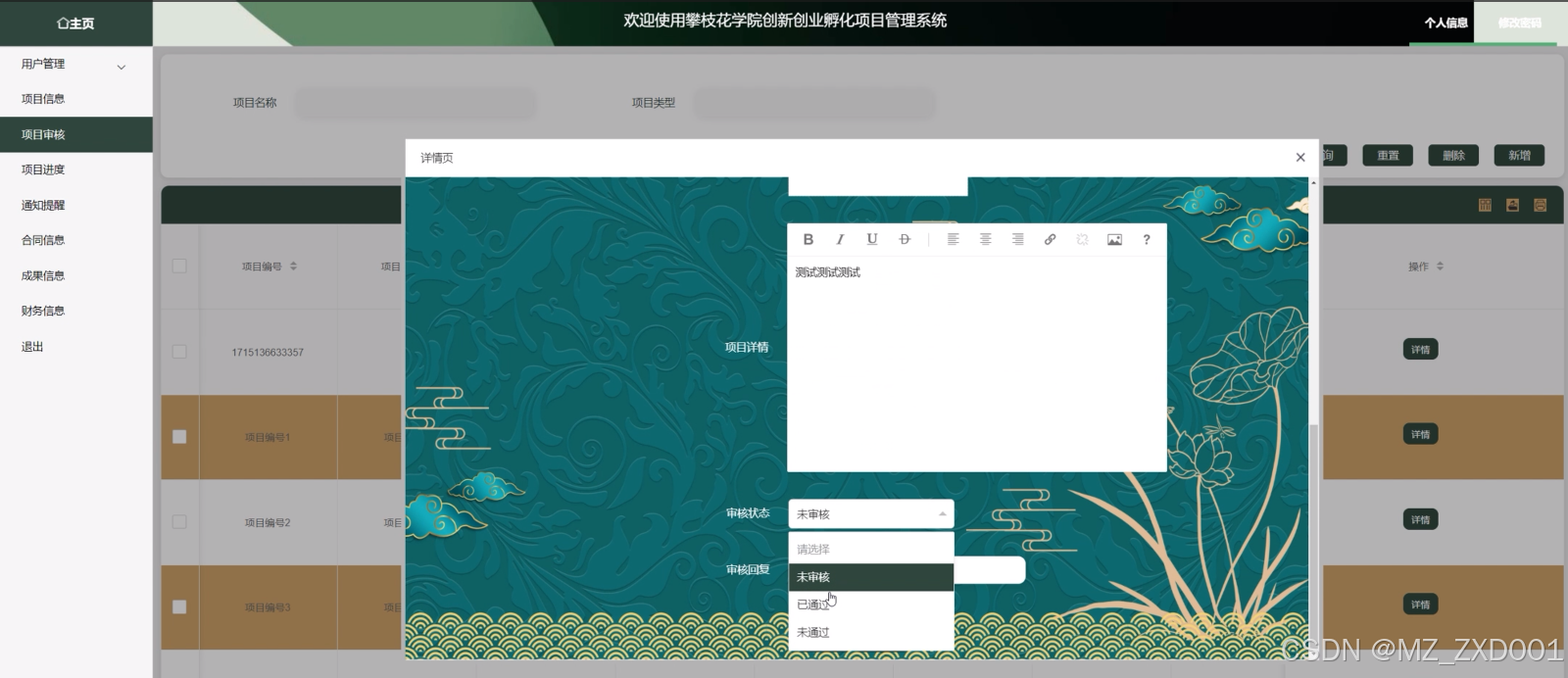1568x678 pixels.
Task: Open 个人信息 in the top bar
Action: [1445, 23]
